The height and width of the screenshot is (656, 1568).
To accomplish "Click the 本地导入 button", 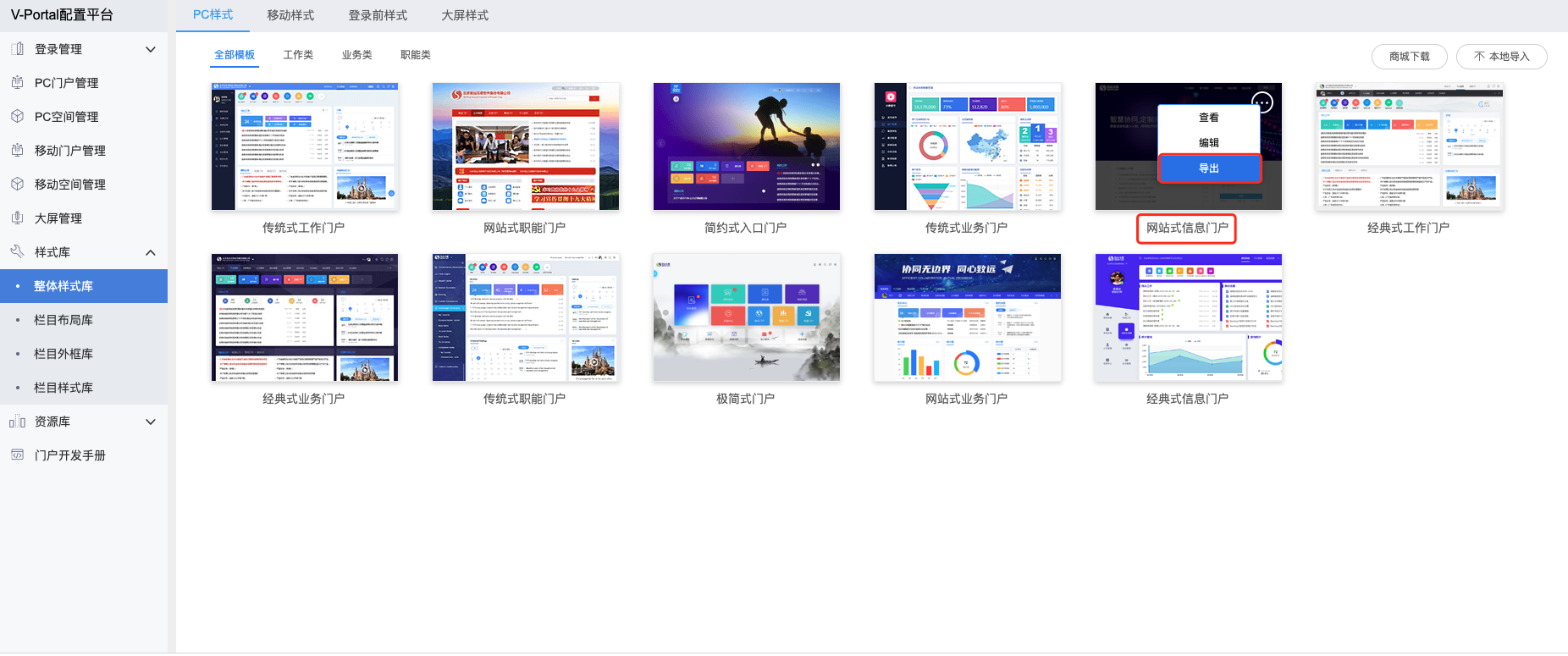I will [x=1501, y=57].
